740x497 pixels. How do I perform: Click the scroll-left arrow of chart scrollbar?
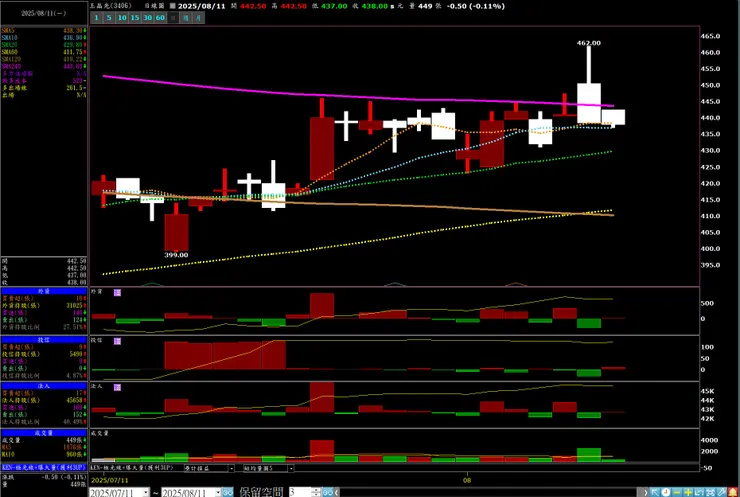point(336,492)
